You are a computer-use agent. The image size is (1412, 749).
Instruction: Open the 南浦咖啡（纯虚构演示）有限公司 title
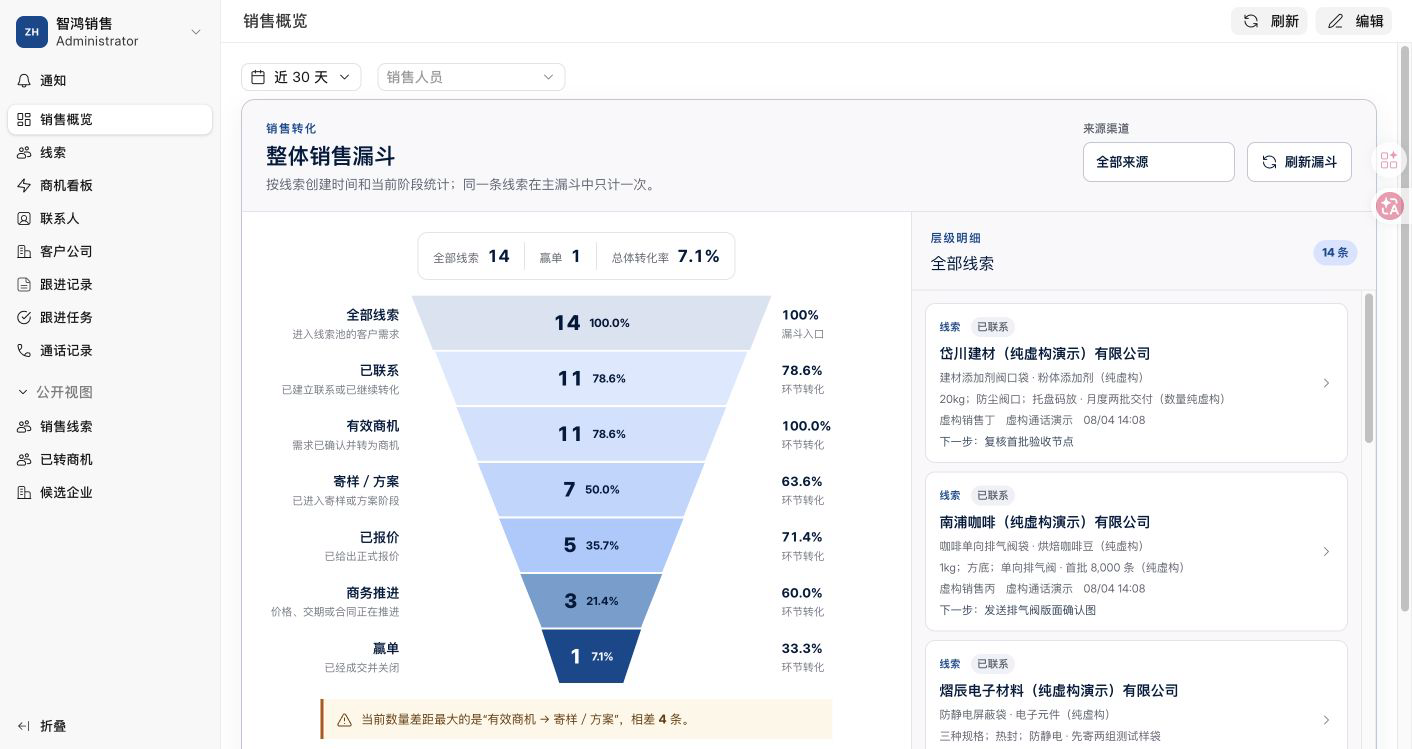[1045, 522]
